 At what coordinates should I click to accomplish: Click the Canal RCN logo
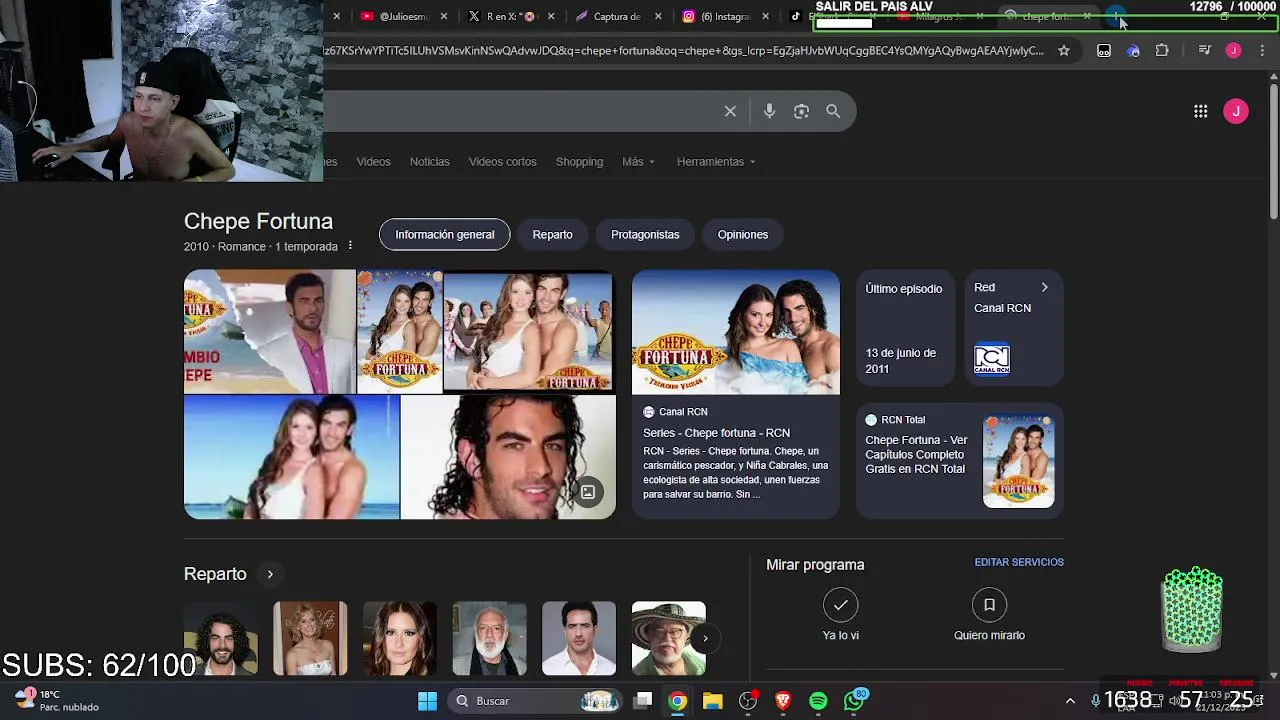(992, 359)
